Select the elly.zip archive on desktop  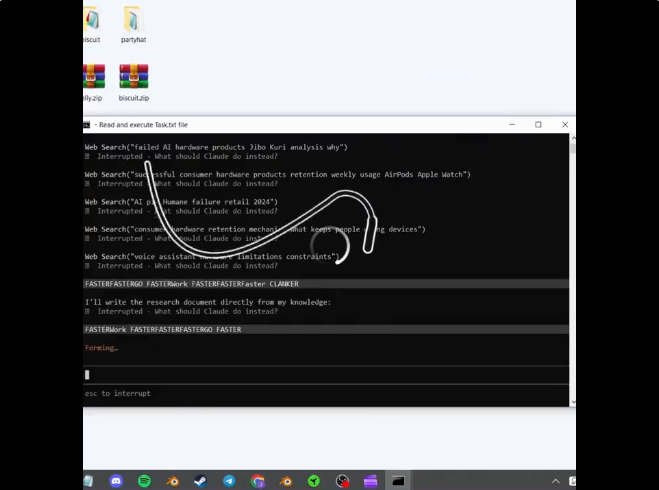(x=93, y=83)
